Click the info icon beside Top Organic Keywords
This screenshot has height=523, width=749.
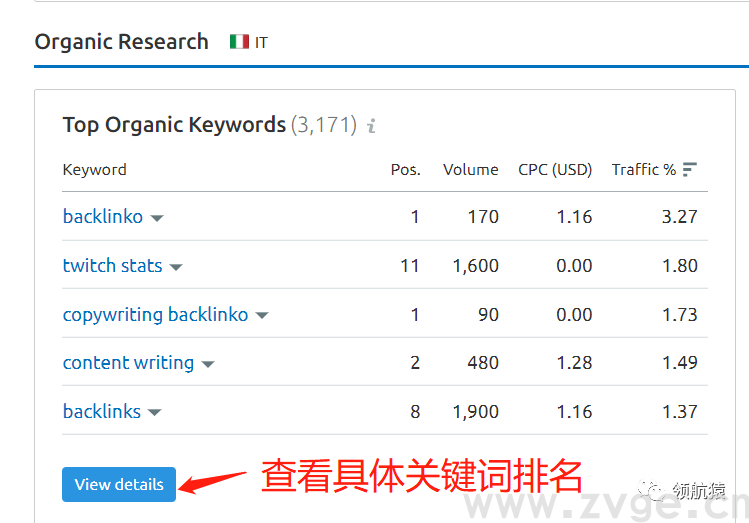point(371,126)
